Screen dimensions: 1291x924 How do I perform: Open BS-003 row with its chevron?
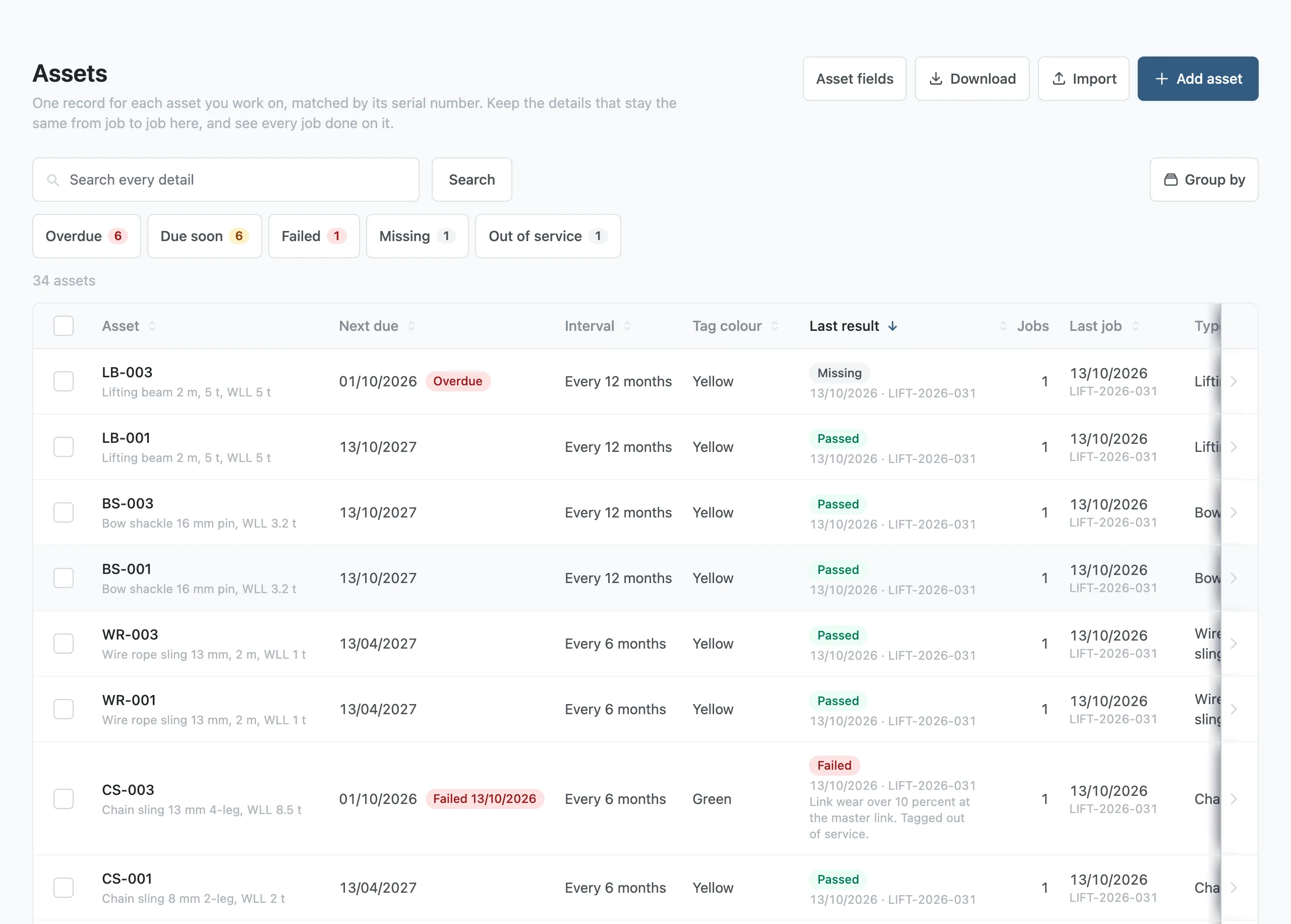coord(1234,512)
